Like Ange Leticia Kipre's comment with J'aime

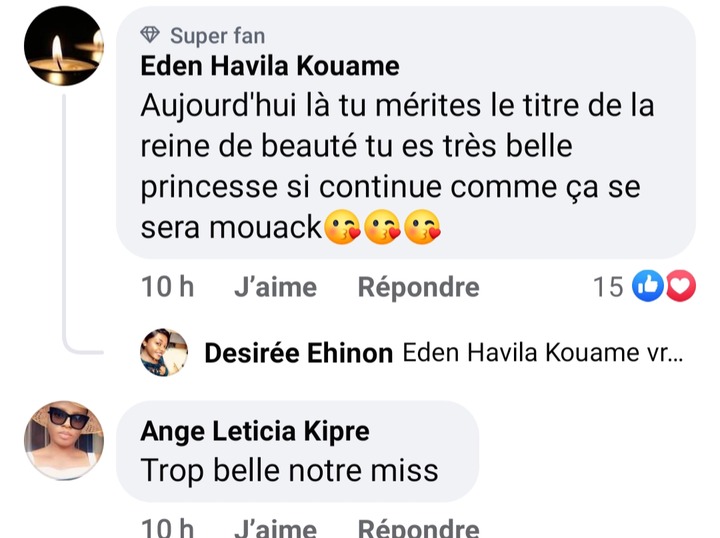[275, 528]
